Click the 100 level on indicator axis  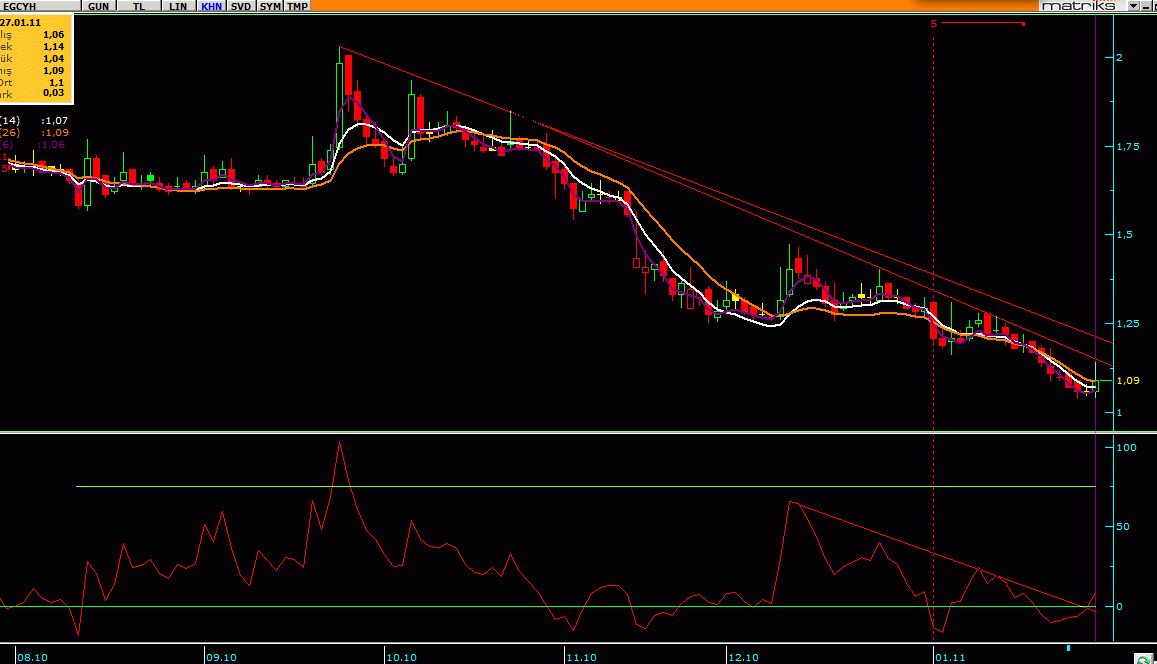point(1127,448)
